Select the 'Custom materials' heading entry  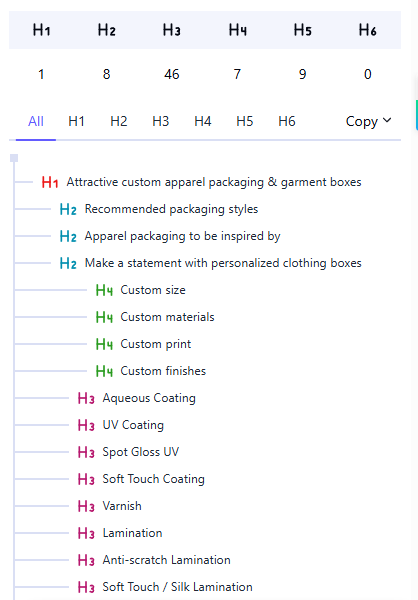tap(167, 317)
